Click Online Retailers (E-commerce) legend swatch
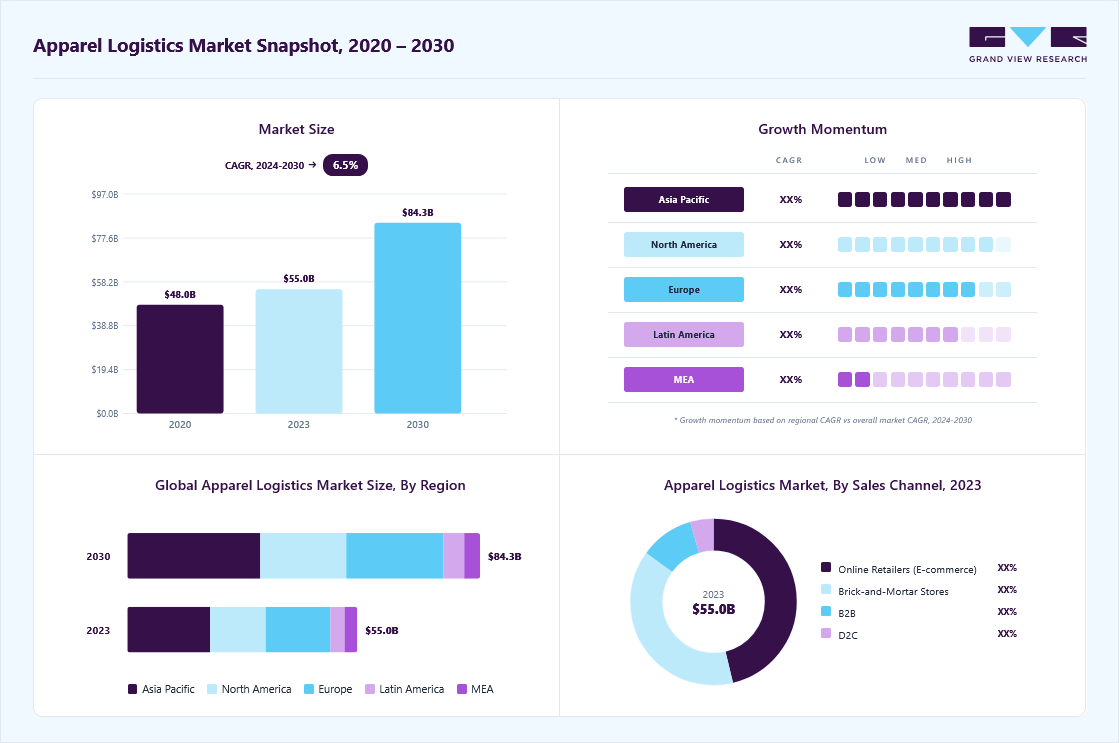This screenshot has width=1120, height=743. click(826, 567)
